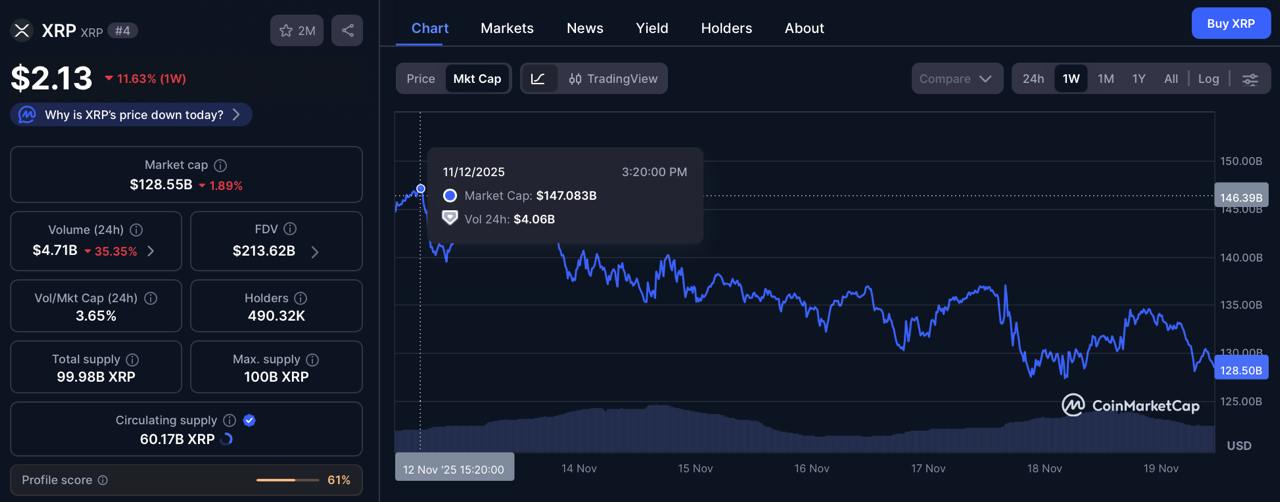Switch to TradingView chart mode
The width and height of the screenshot is (1280, 502).
613,79
